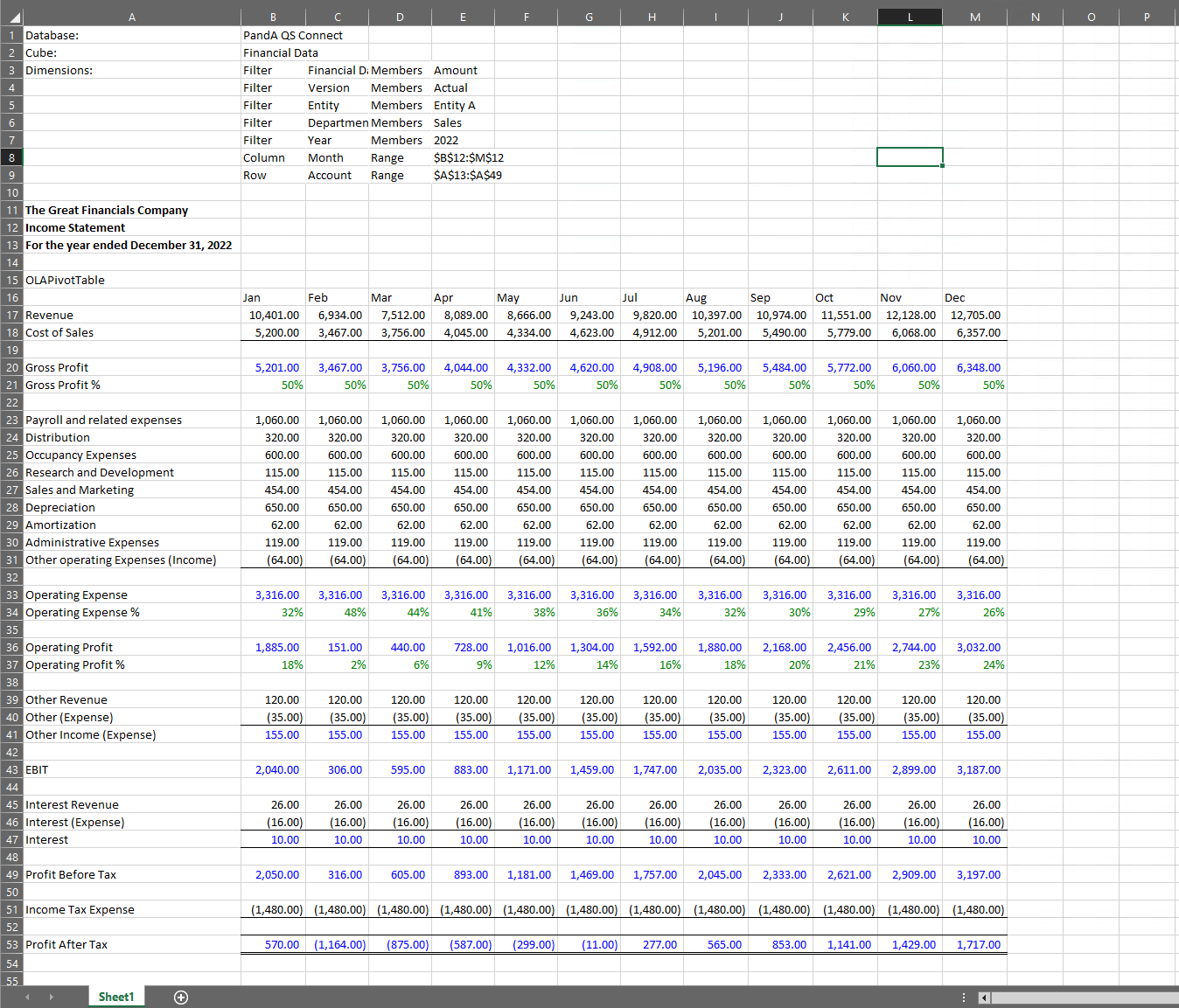Click the January Revenue value 10,401.00
This screenshot has width=1179, height=1008.
pyautogui.click(x=274, y=315)
